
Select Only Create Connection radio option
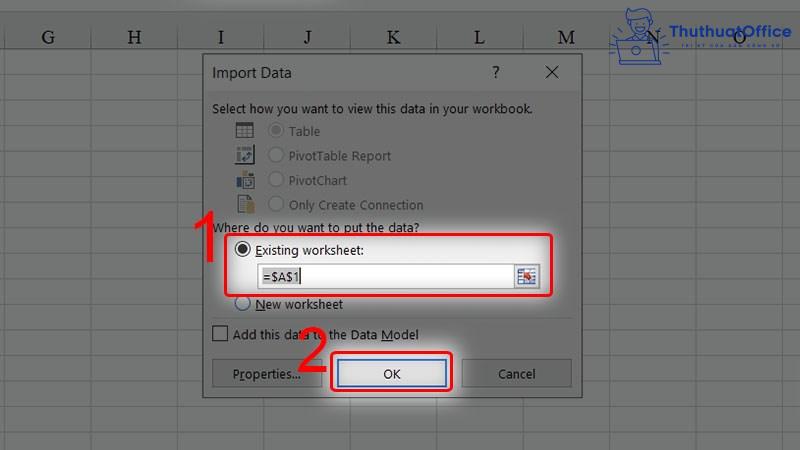276,204
